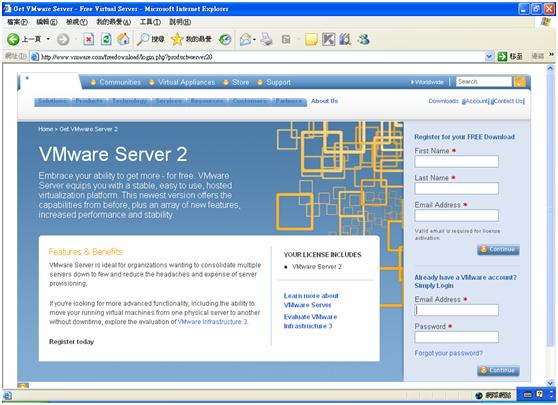Open the Mail icon dropdown arrow
The width and height of the screenshot is (558, 405).
pos(254,40)
